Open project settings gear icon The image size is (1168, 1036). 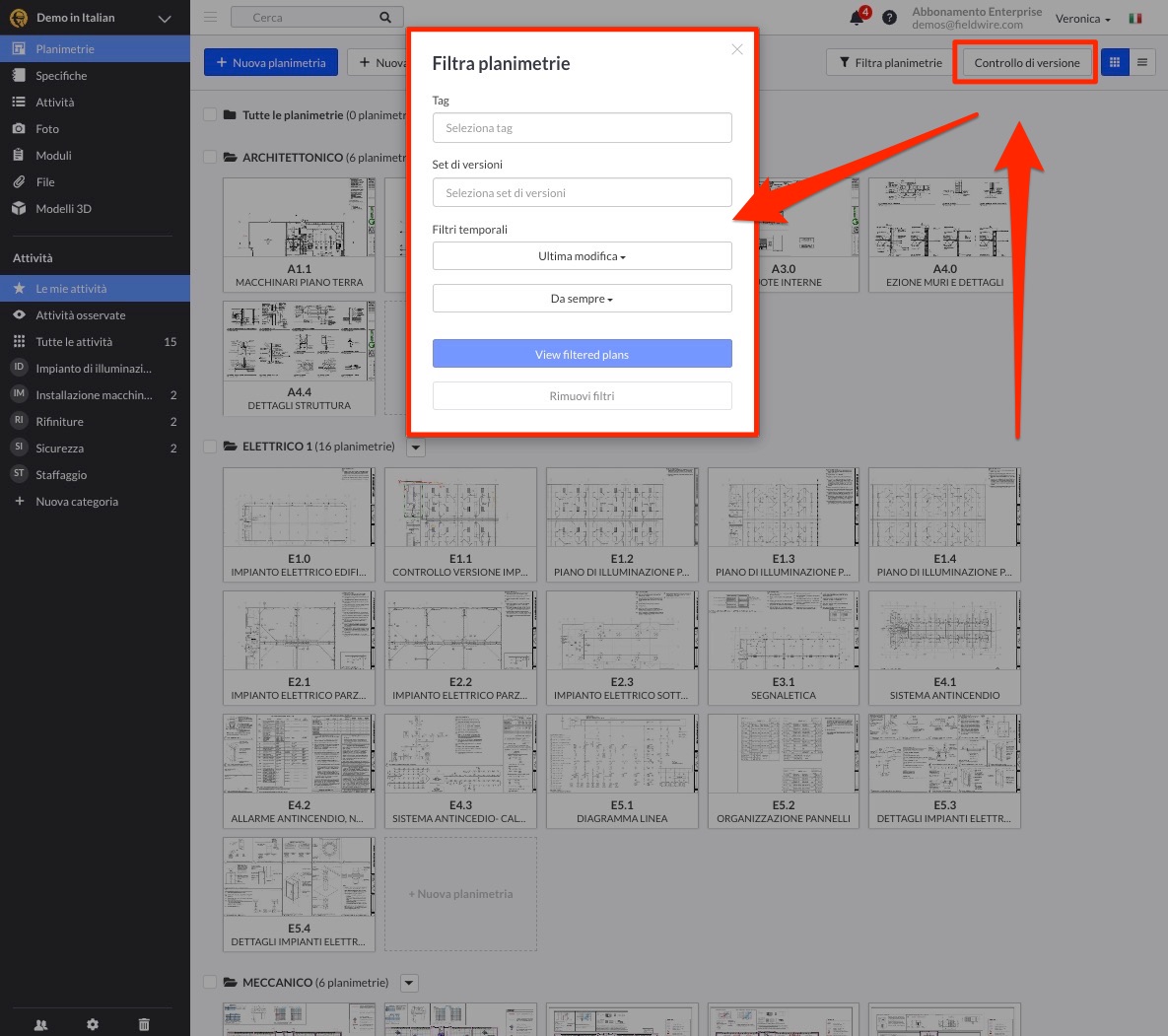click(x=93, y=1025)
